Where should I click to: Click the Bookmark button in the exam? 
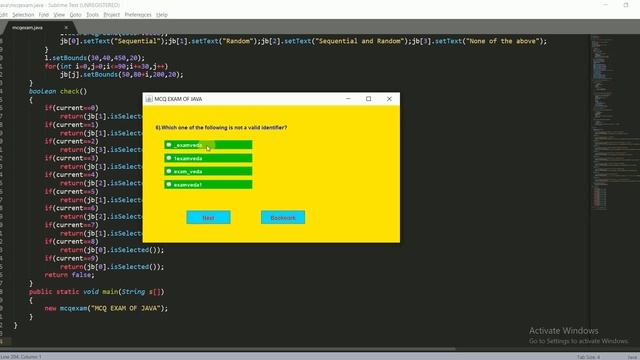(x=283, y=218)
